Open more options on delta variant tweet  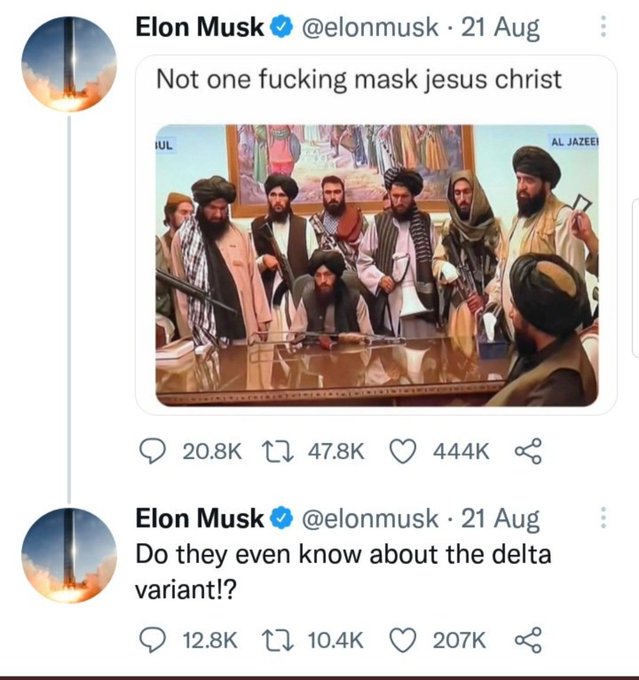point(602,518)
